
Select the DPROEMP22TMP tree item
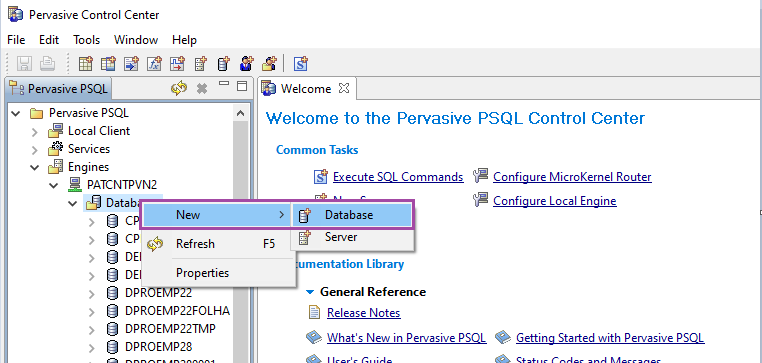tap(170, 329)
